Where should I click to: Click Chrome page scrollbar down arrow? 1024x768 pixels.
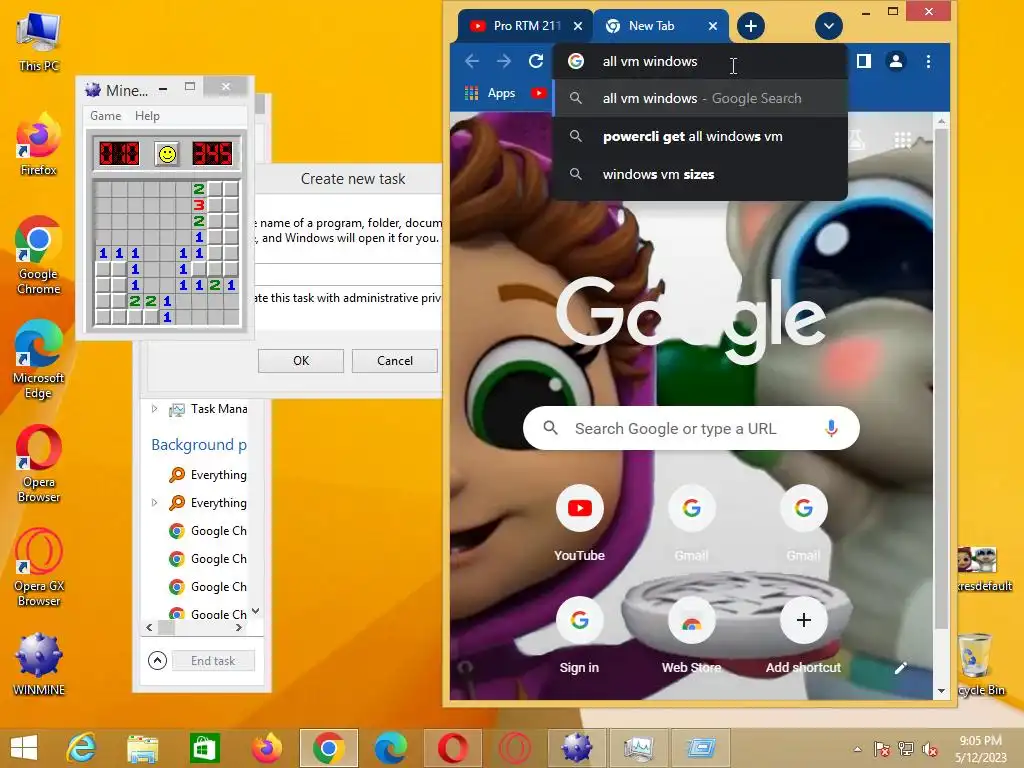tap(941, 690)
